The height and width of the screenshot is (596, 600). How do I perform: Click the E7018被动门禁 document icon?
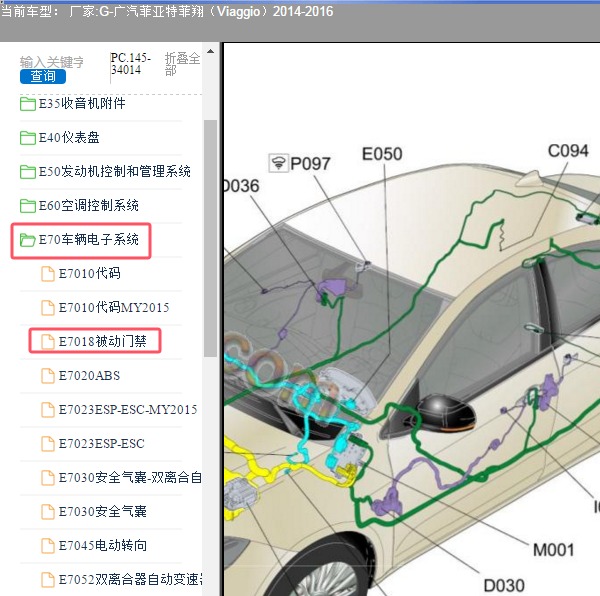tap(47, 342)
